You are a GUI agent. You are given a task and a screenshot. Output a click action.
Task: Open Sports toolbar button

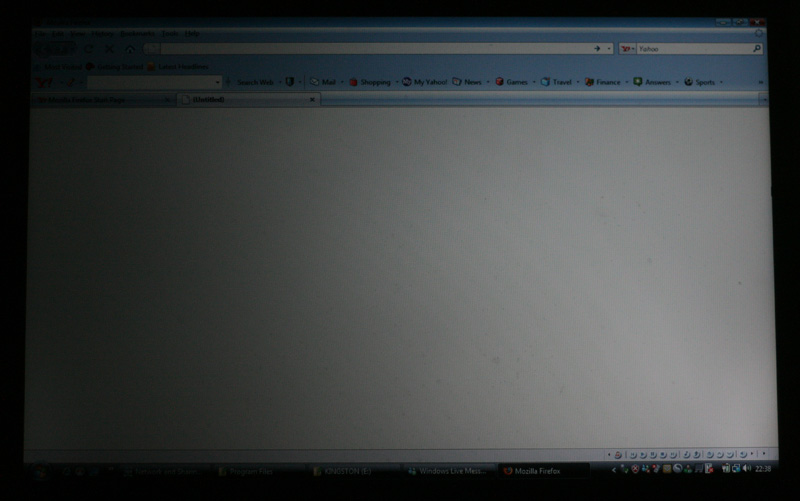tap(699, 82)
